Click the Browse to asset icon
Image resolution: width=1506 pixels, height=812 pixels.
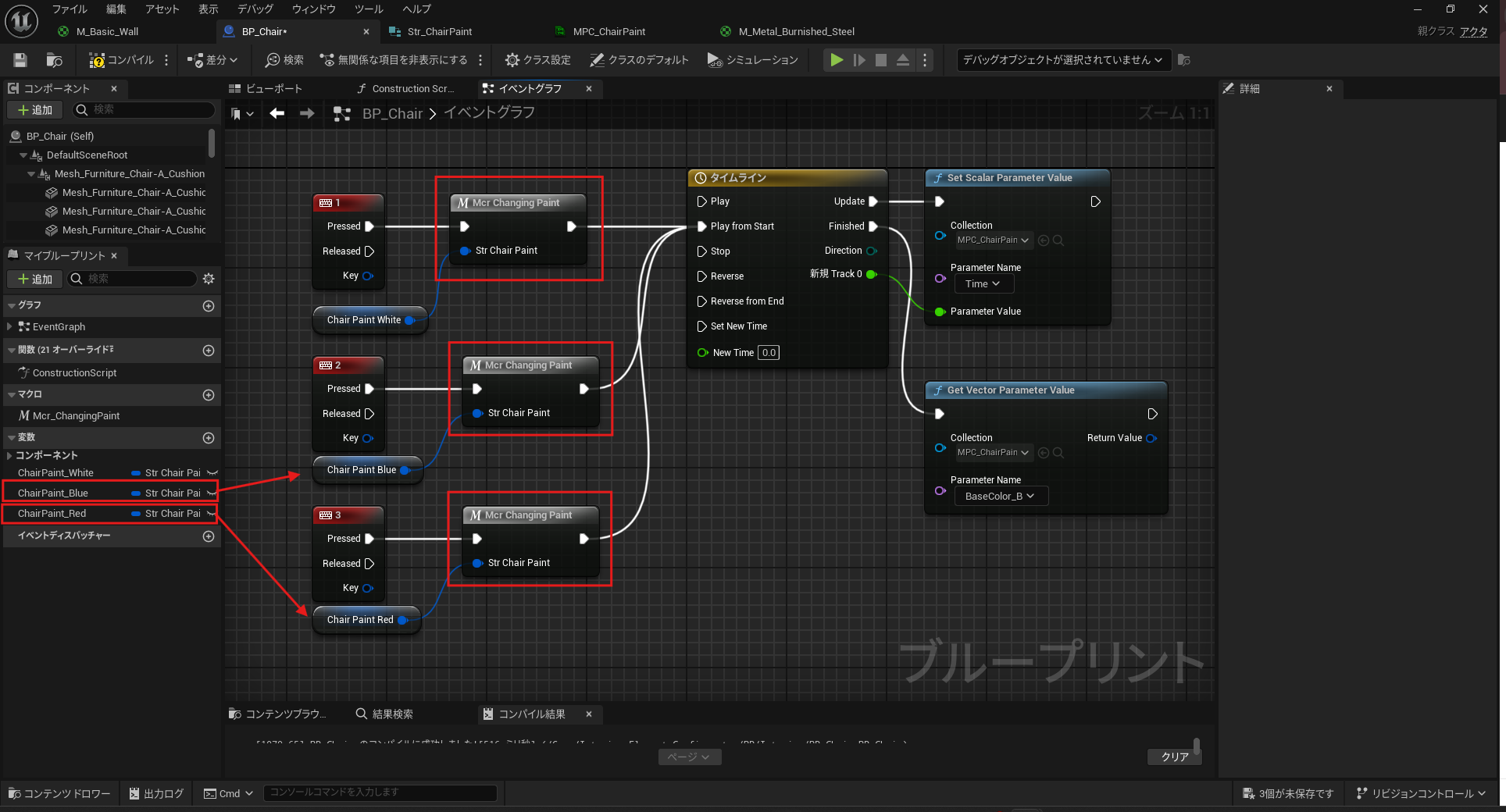pyautogui.click(x=54, y=60)
